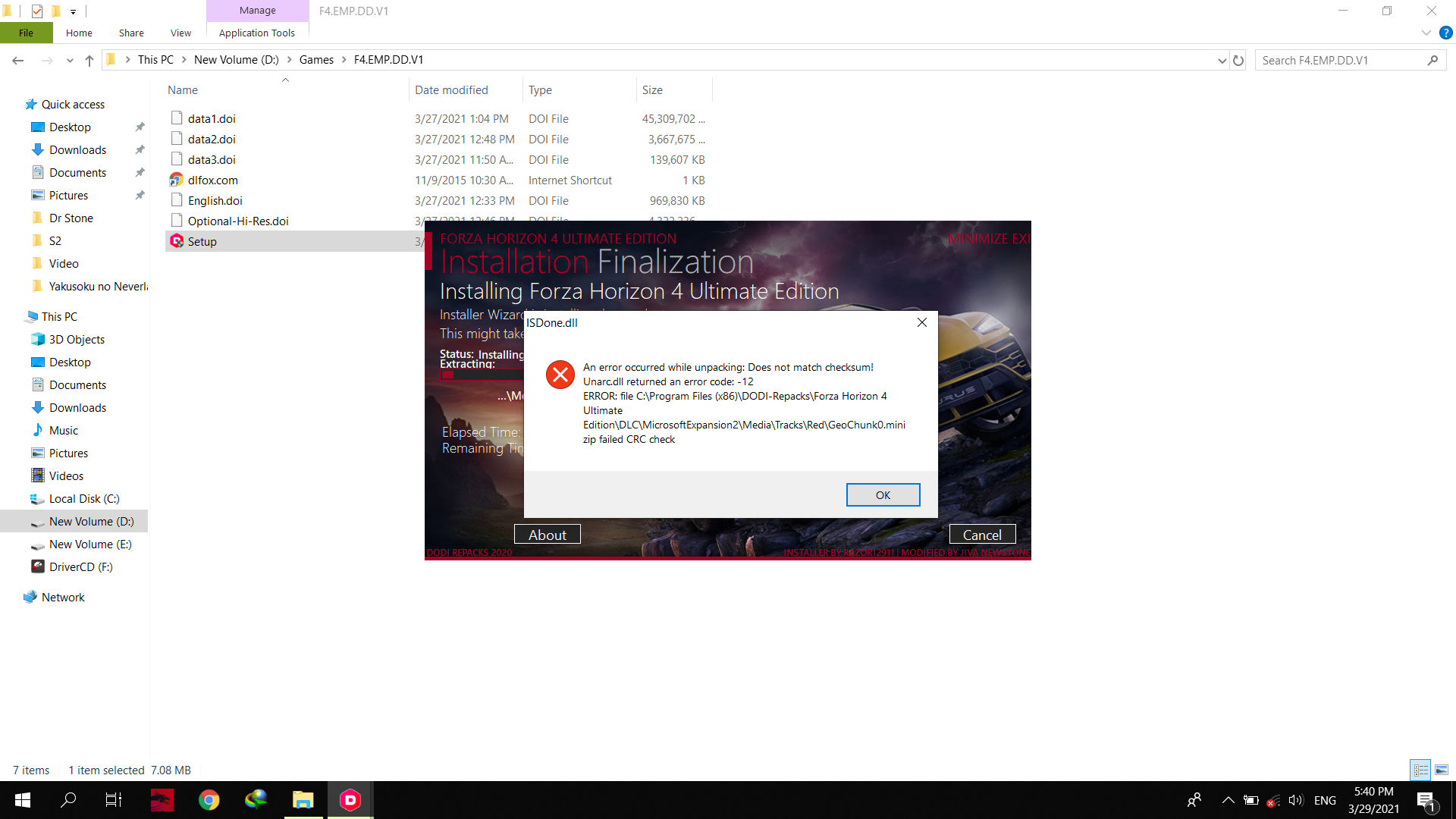
Task: Click the taskbar Task View icon
Action: click(114, 800)
